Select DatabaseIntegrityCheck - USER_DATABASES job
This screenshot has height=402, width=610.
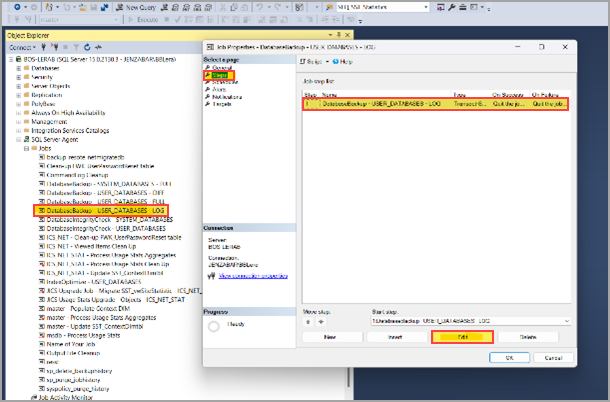tap(106, 228)
